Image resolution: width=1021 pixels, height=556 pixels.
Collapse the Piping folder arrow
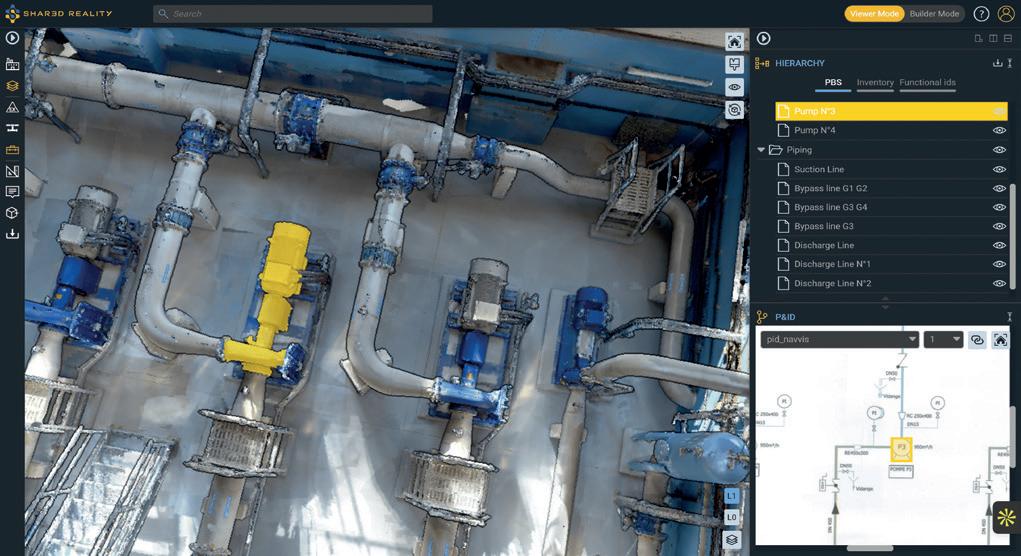tap(761, 150)
